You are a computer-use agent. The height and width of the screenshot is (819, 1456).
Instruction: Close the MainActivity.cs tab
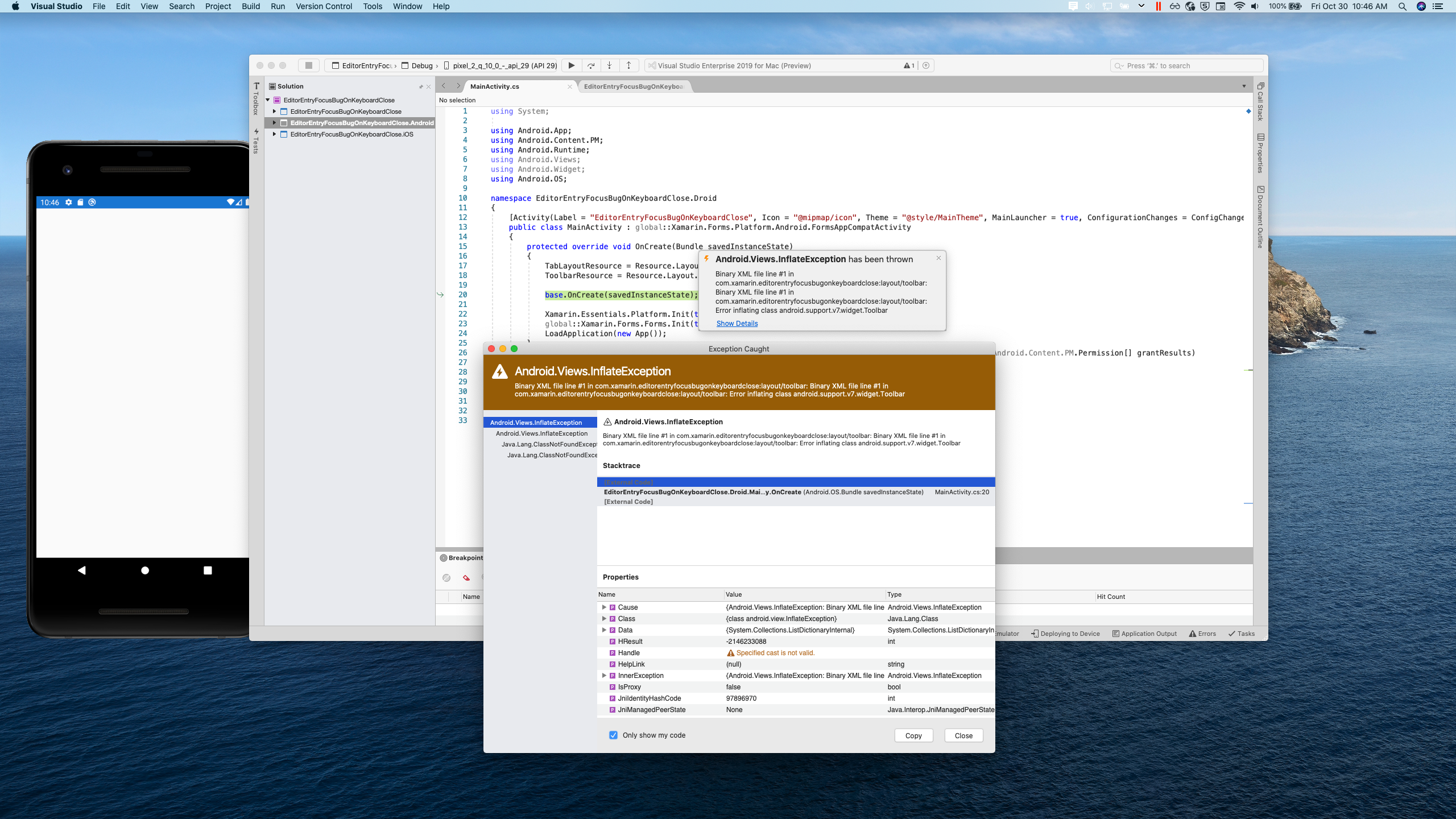pyautogui.click(x=570, y=86)
